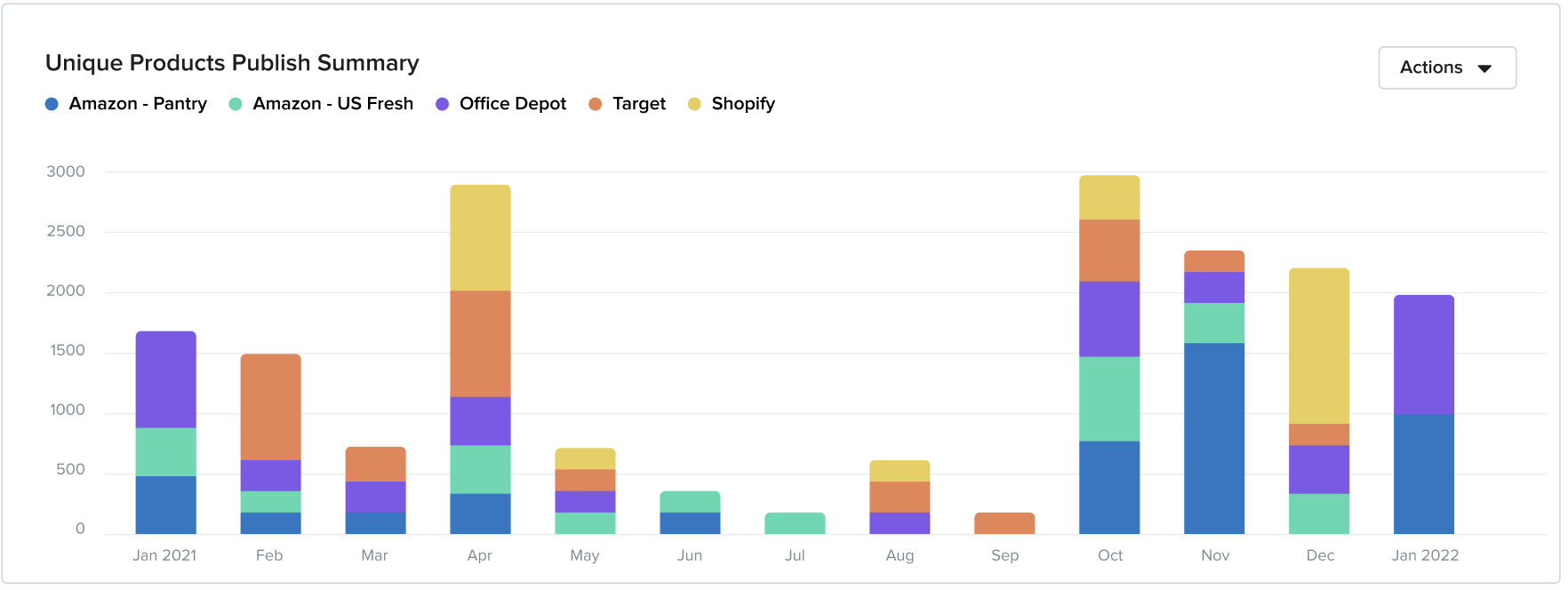Click the Actions button chevron arrow

(1484, 68)
